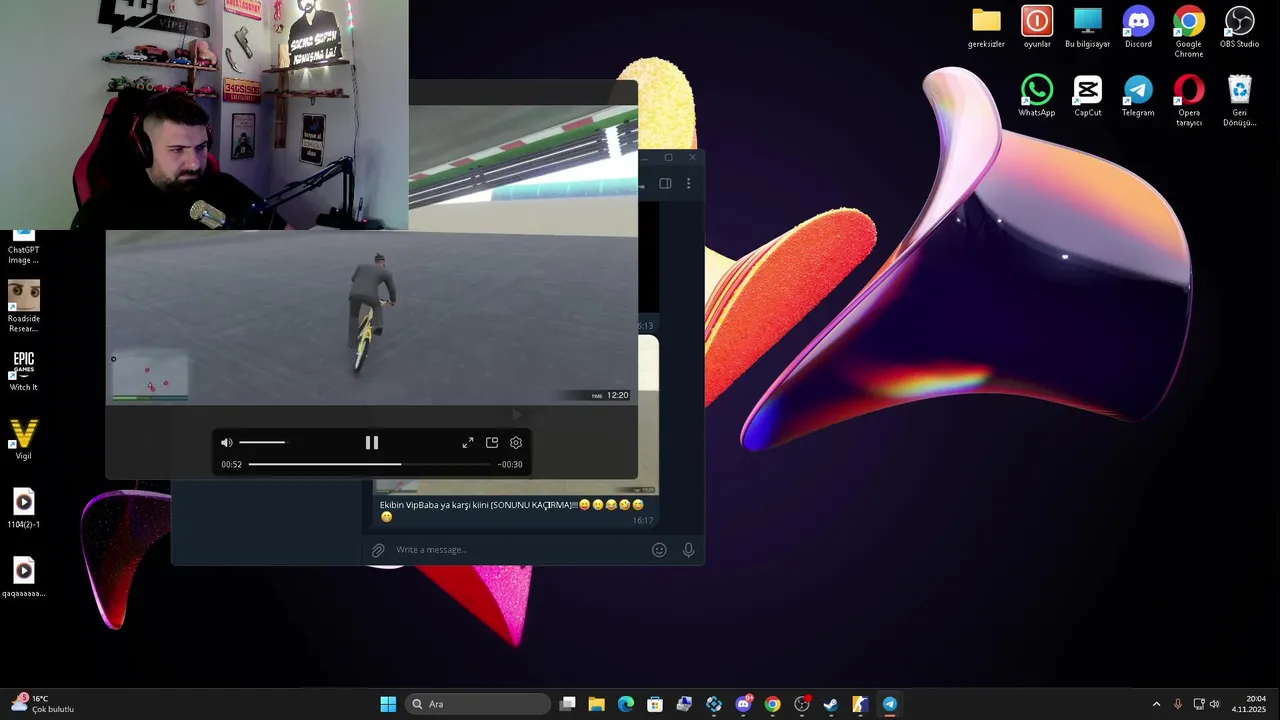Switch to Chrome on the taskbar

click(772, 704)
